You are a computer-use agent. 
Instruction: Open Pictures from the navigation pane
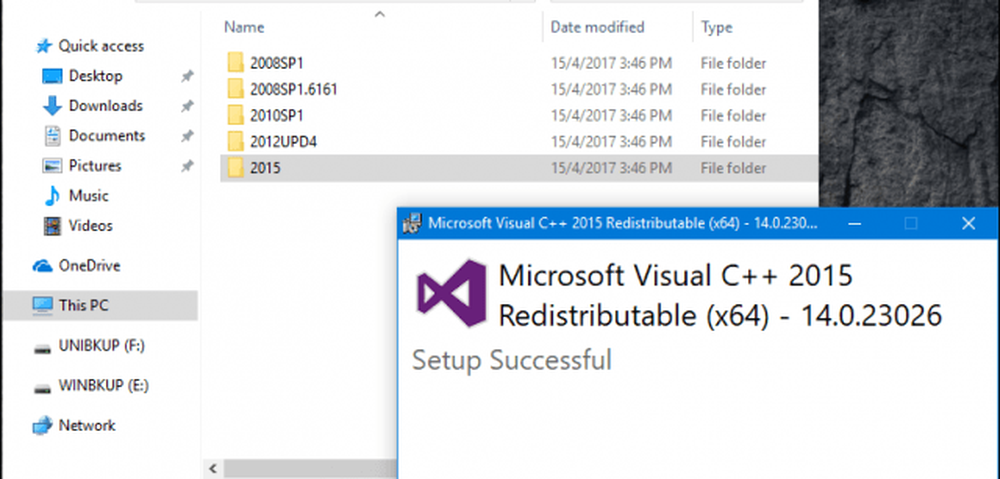pyautogui.click(x=94, y=166)
